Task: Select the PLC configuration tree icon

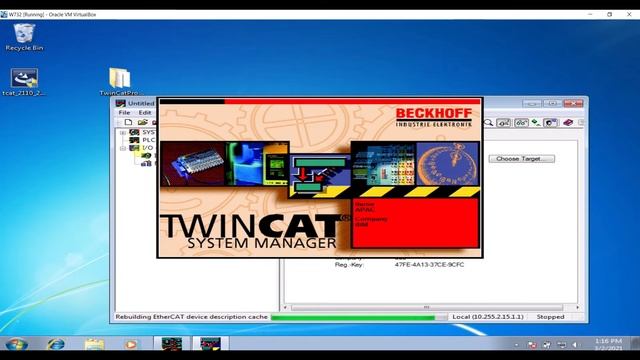Action: point(134,140)
